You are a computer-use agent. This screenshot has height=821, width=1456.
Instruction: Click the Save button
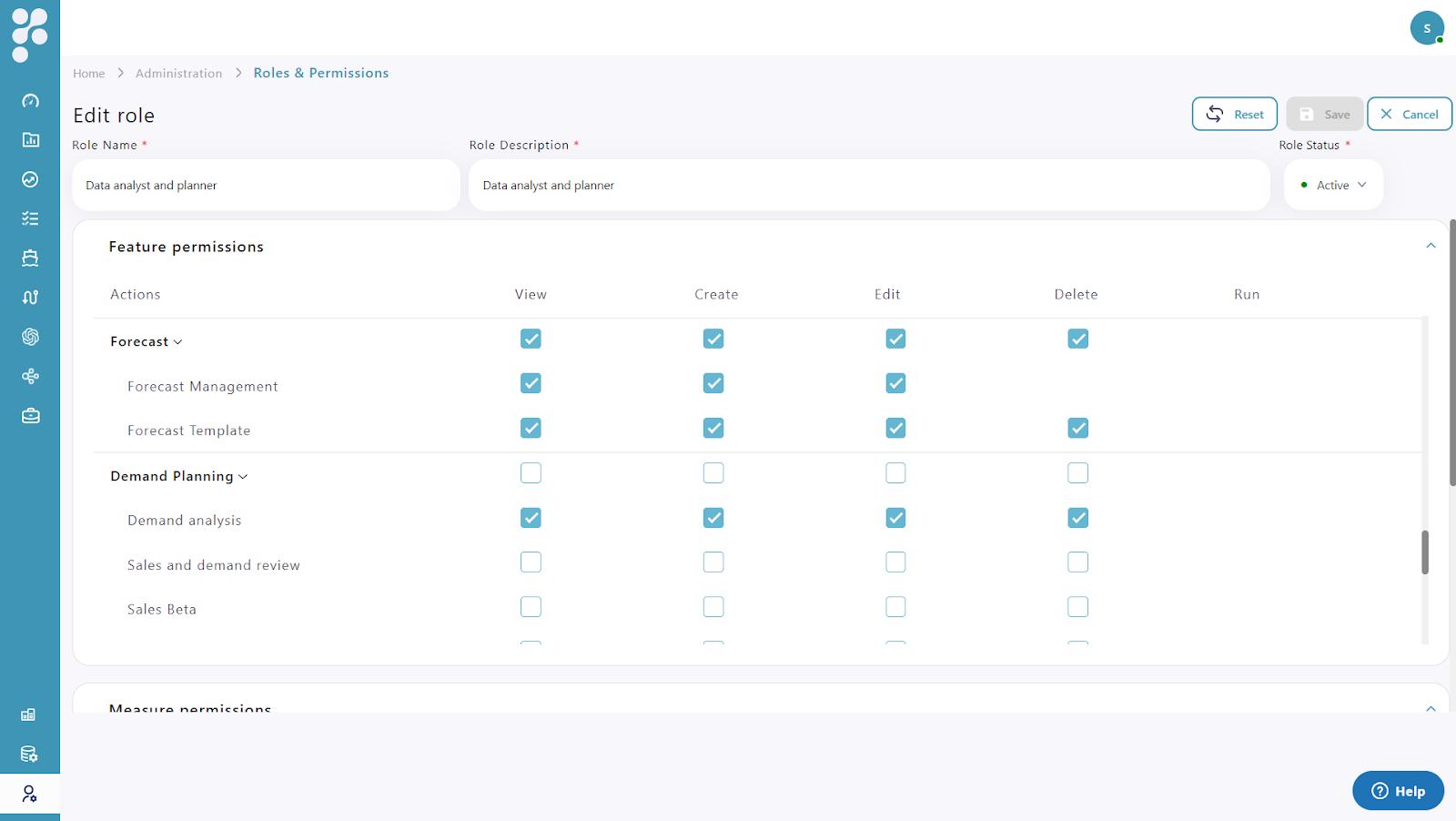point(1324,114)
